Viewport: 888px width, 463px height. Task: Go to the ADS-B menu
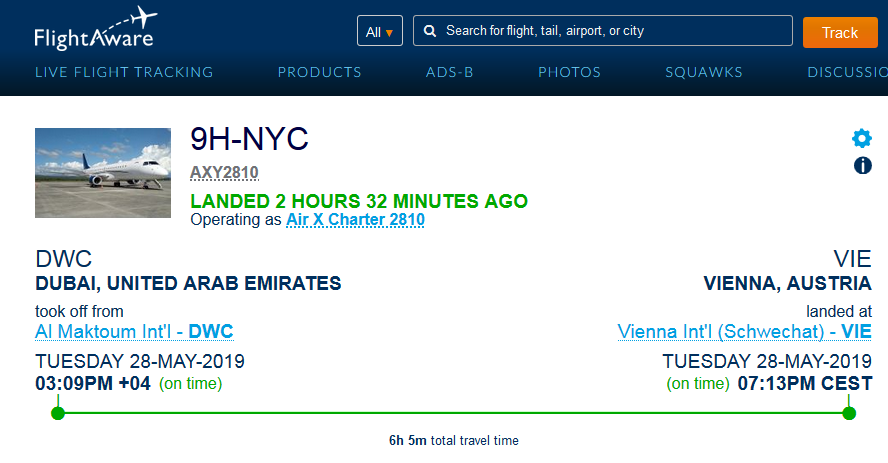tap(449, 72)
